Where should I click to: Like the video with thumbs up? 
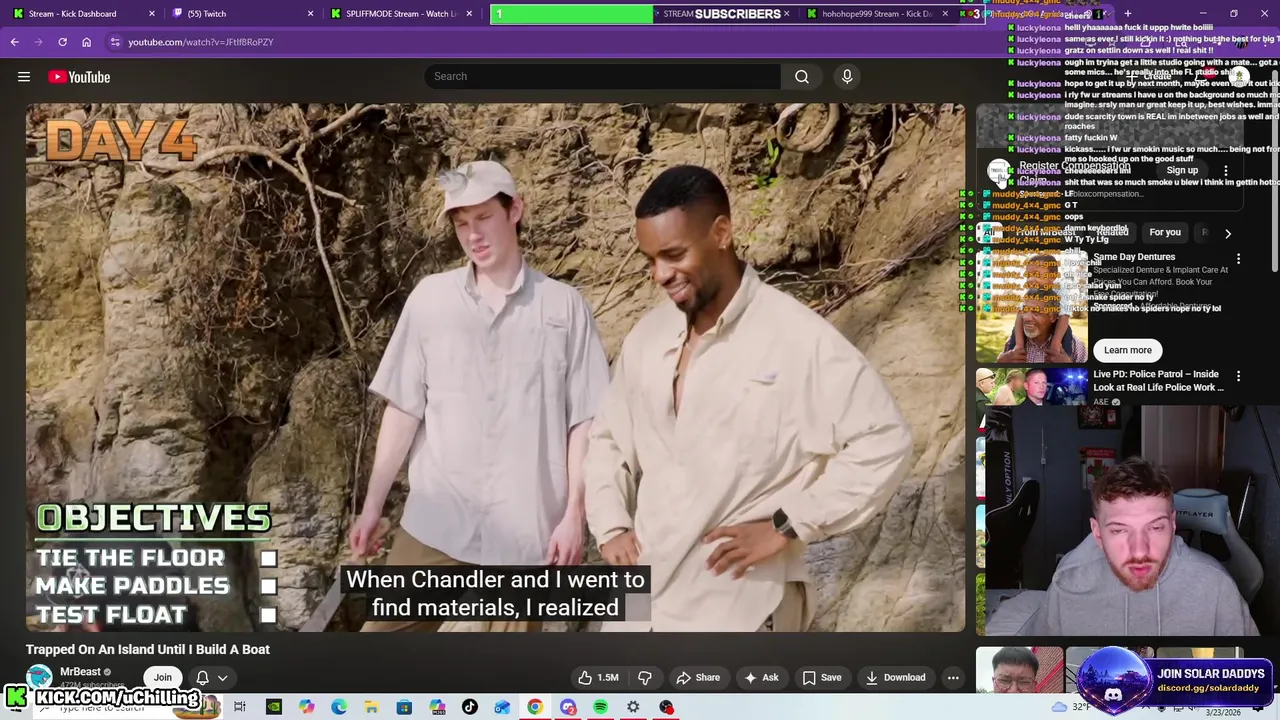[597, 677]
